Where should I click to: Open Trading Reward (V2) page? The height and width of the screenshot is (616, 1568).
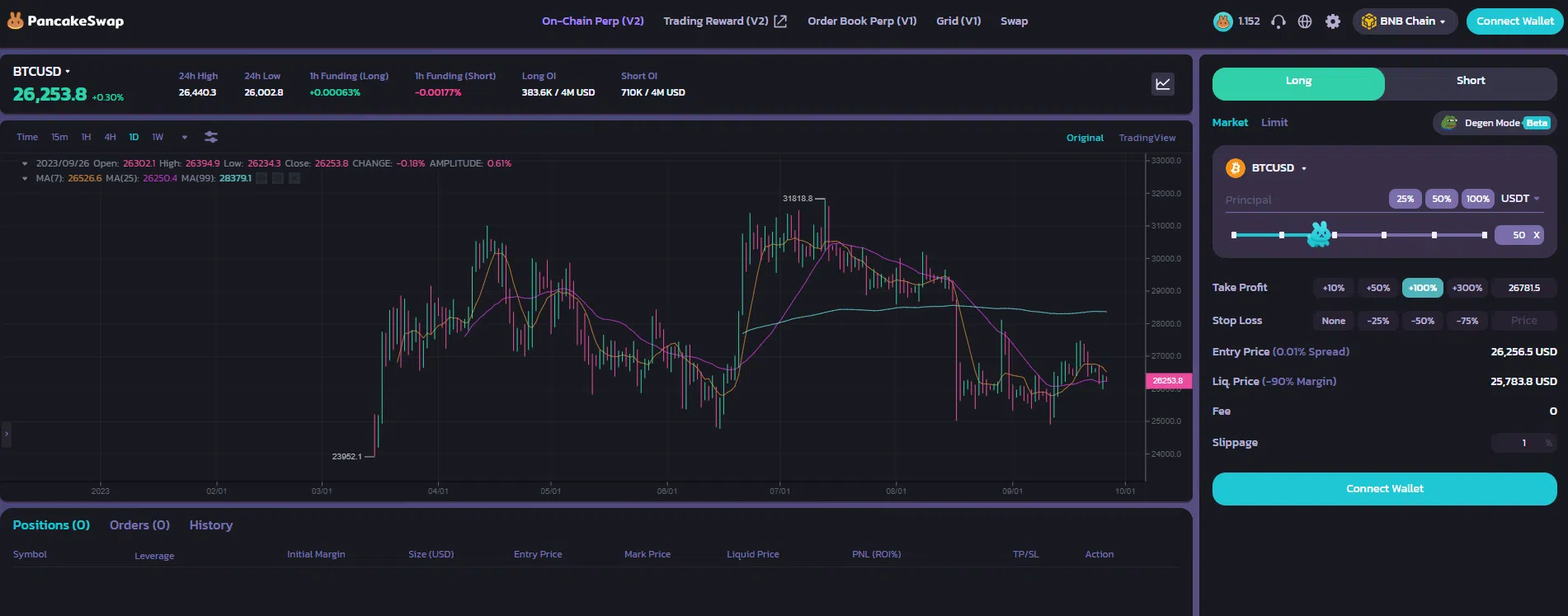click(x=716, y=21)
